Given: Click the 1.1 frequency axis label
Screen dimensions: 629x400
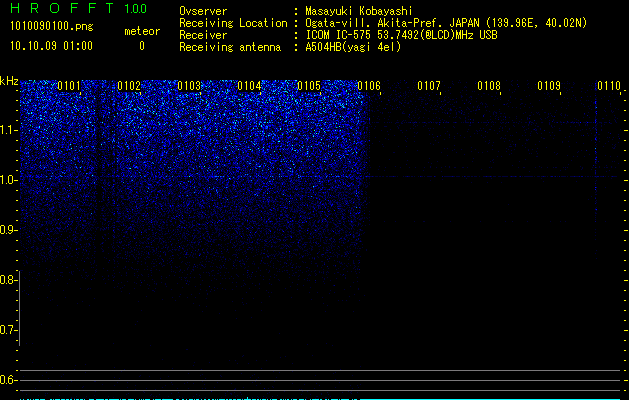Looking at the screenshot, I should (x=8, y=130).
